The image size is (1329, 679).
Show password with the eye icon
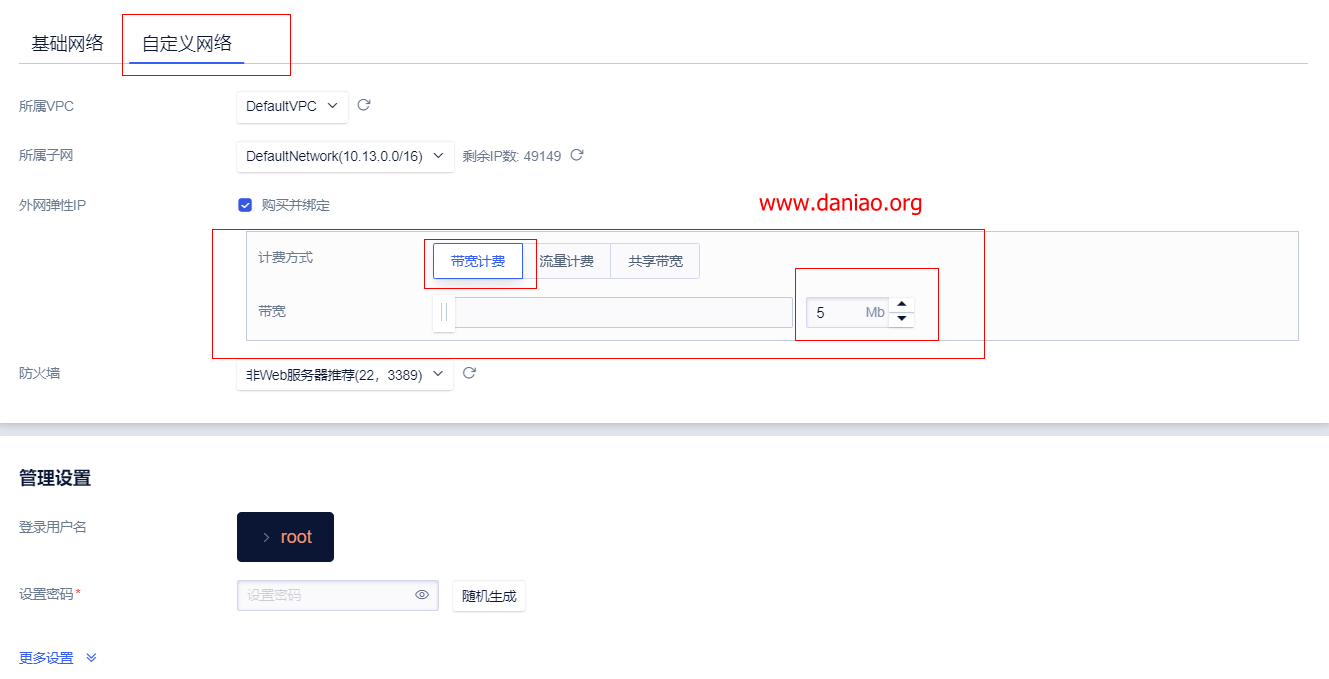(422, 595)
